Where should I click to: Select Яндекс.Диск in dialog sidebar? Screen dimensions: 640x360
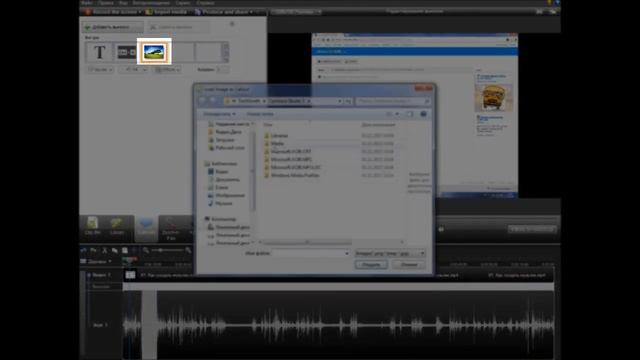click(x=225, y=132)
